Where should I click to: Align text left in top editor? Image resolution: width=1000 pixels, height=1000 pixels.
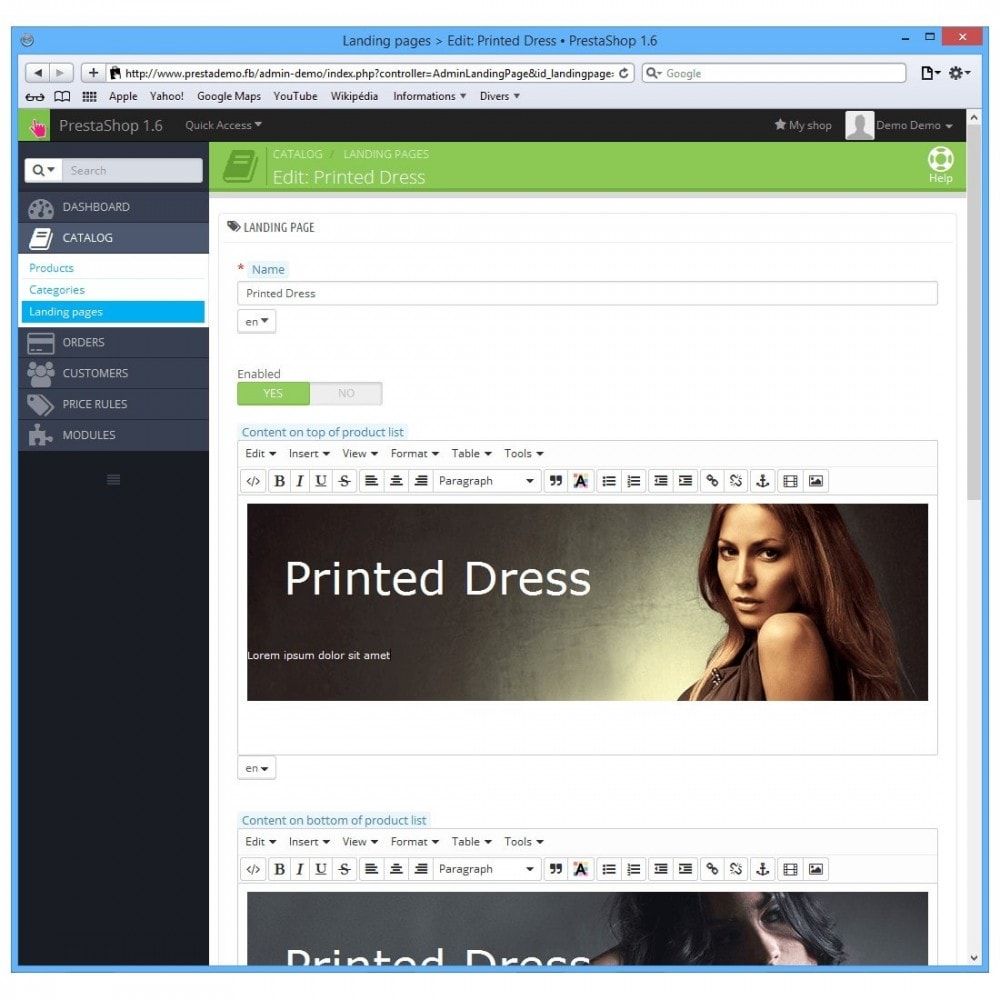pos(371,481)
